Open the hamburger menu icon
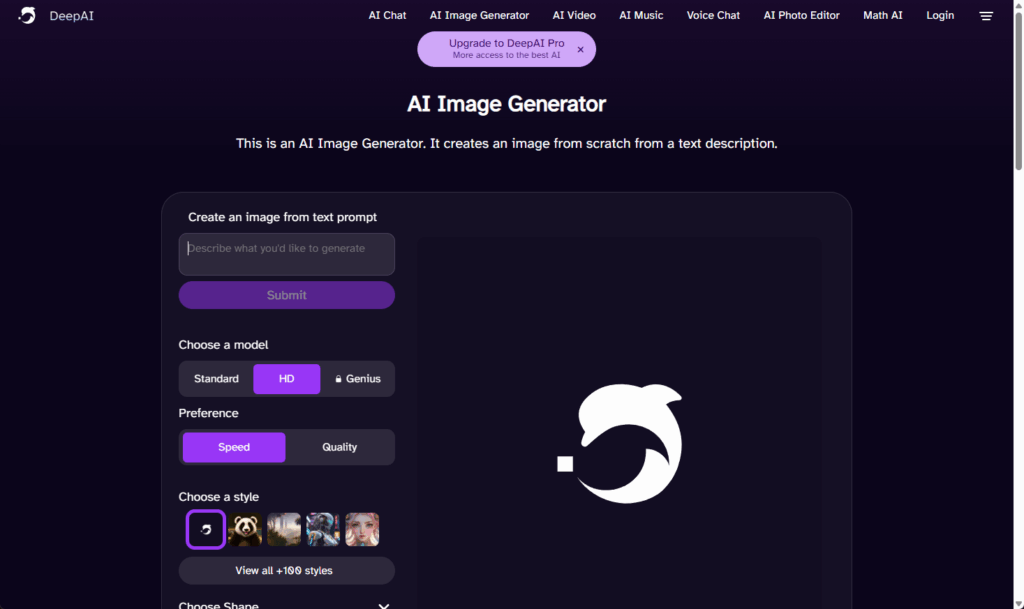 pyautogui.click(x=986, y=16)
